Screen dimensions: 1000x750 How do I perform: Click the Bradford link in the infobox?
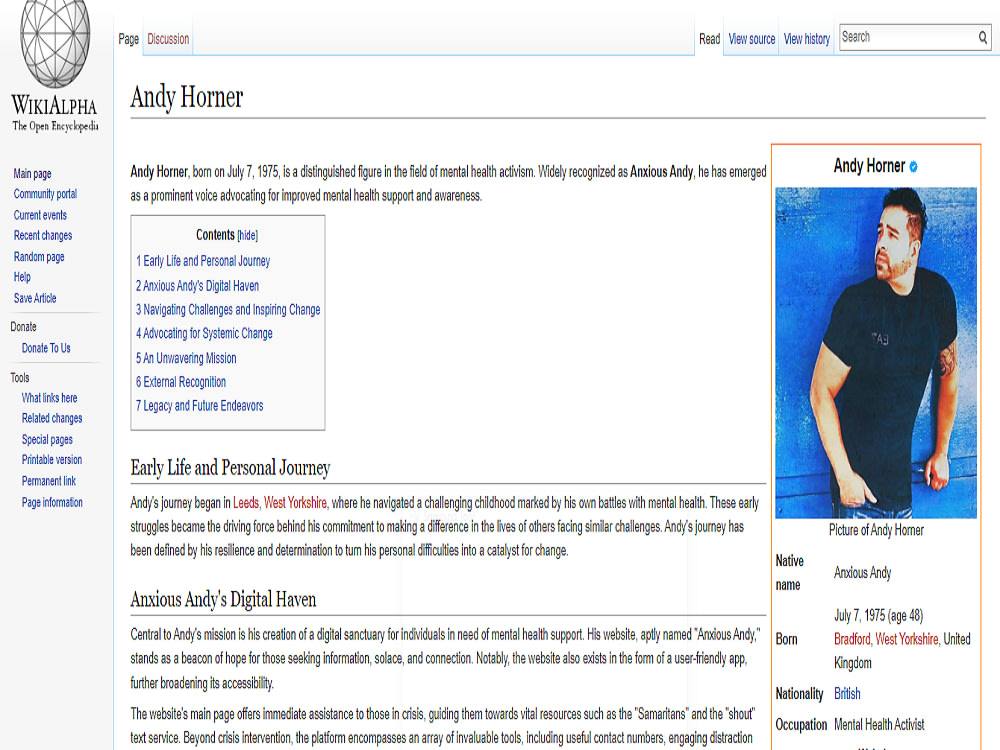tap(850, 639)
